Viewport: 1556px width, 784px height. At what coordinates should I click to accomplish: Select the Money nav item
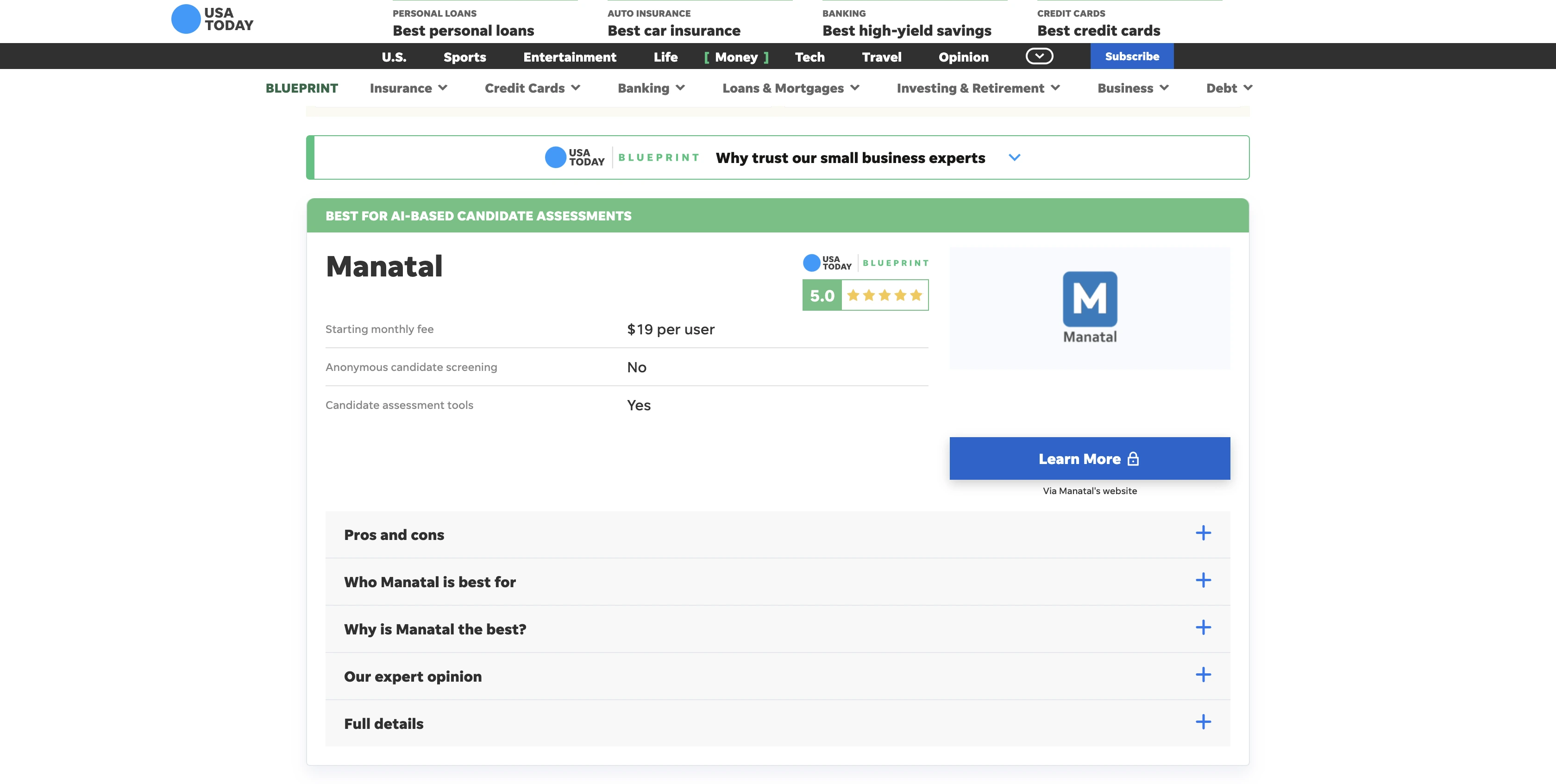coord(736,57)
